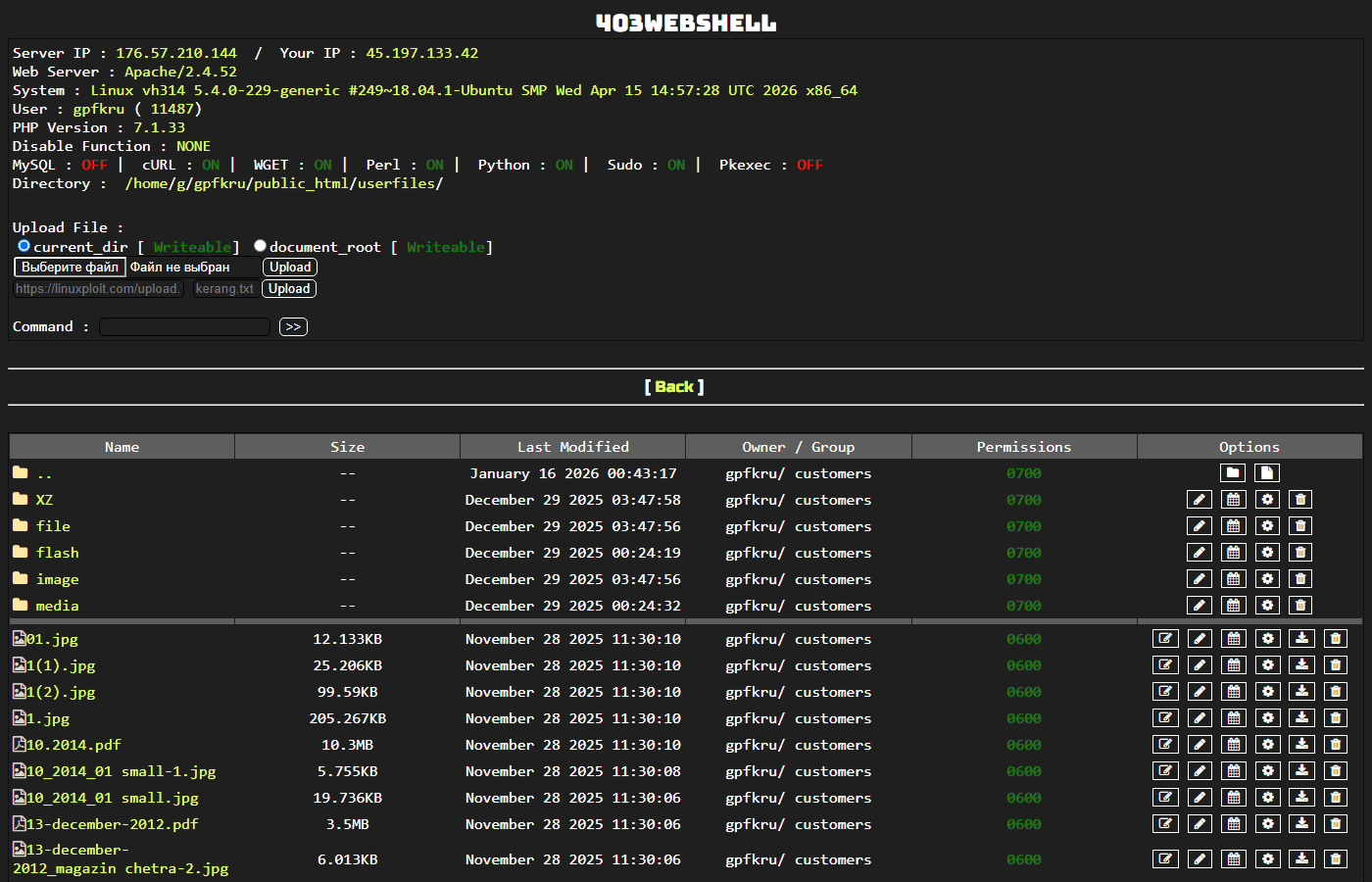
Task: Run the command with the >> button
Action: click(293, 327)
